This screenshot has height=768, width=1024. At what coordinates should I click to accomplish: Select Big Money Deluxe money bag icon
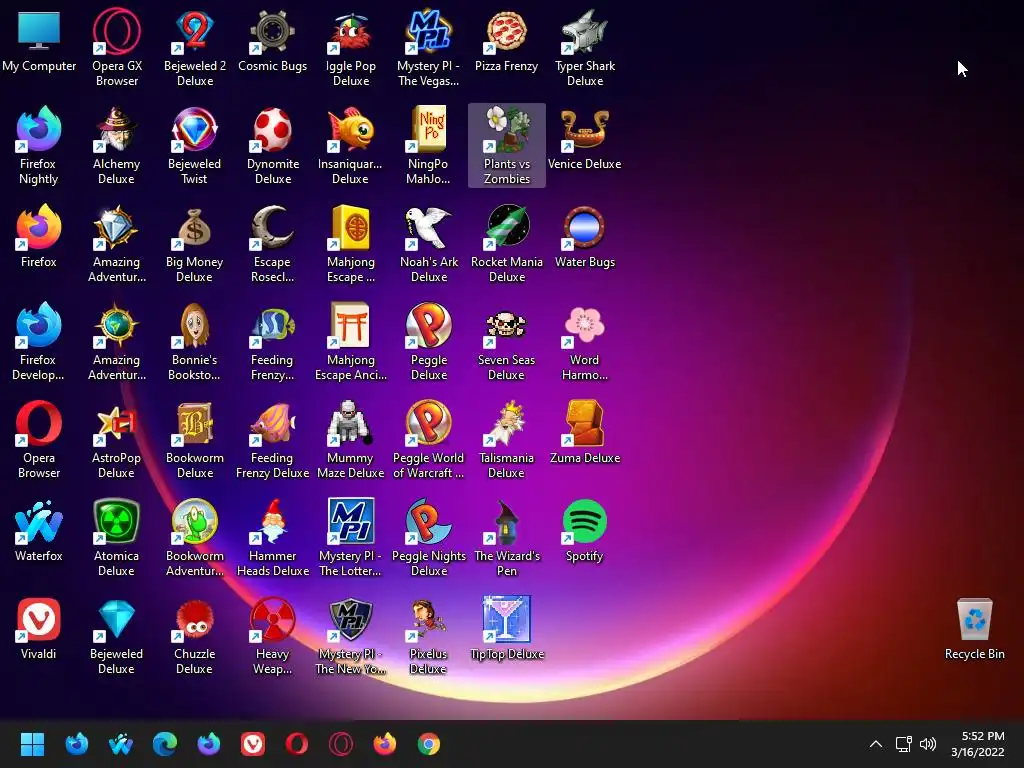195,243
